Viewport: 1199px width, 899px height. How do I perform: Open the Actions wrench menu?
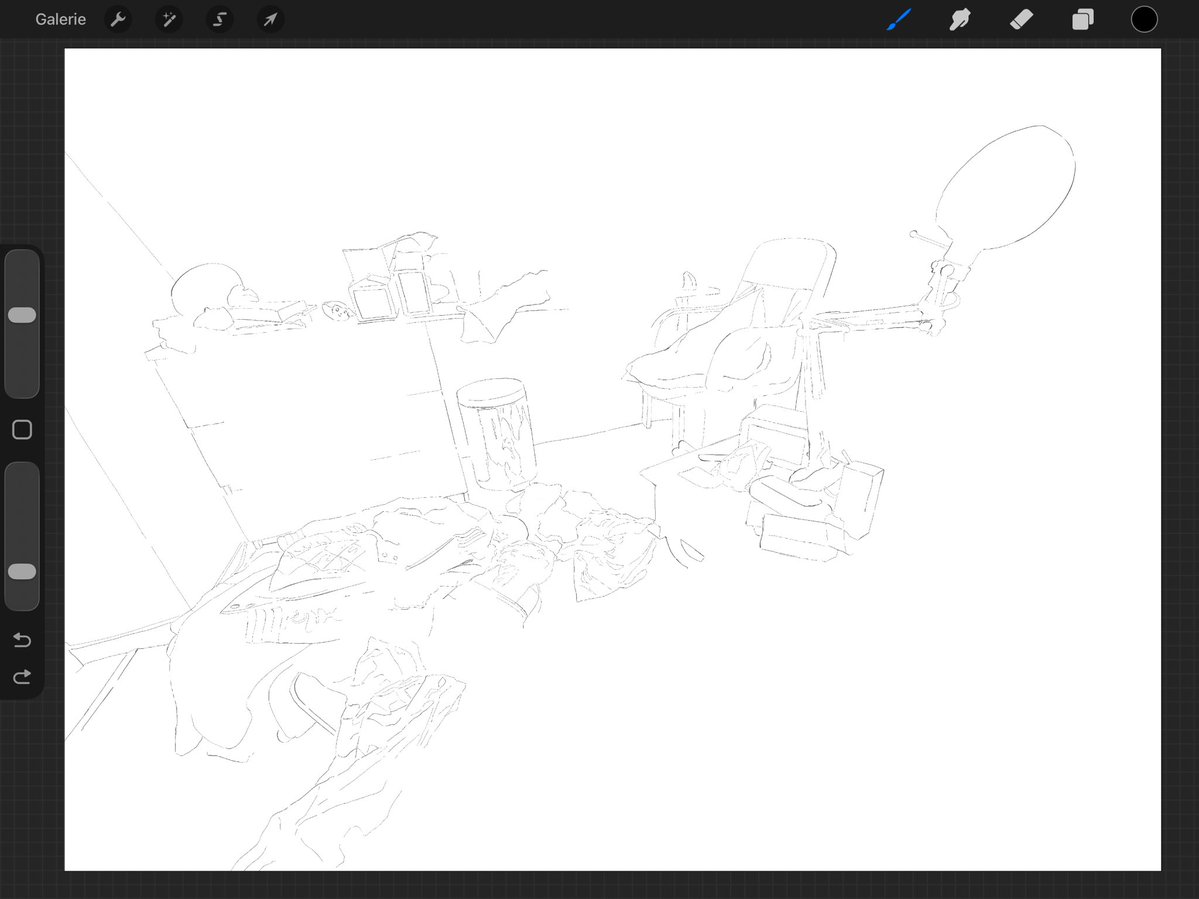tap(118, 19)
